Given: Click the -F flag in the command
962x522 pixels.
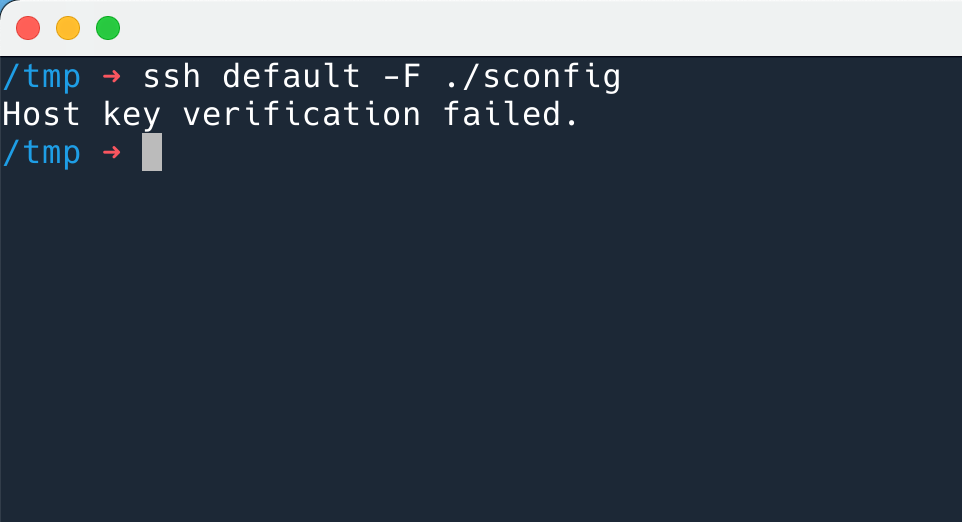Looking at the screenshot, I should click(x=402, y=77).
